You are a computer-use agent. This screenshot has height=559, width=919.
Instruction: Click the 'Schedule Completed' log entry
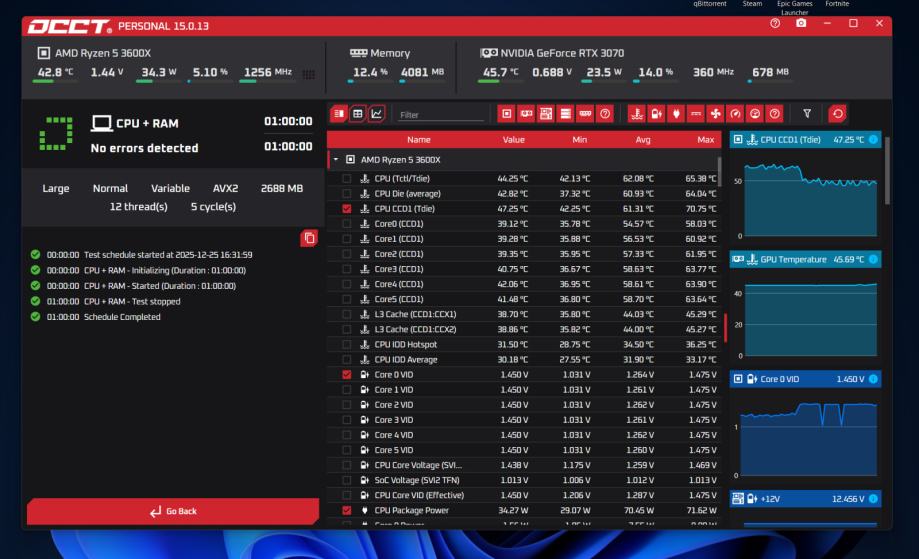pos(122,316)
